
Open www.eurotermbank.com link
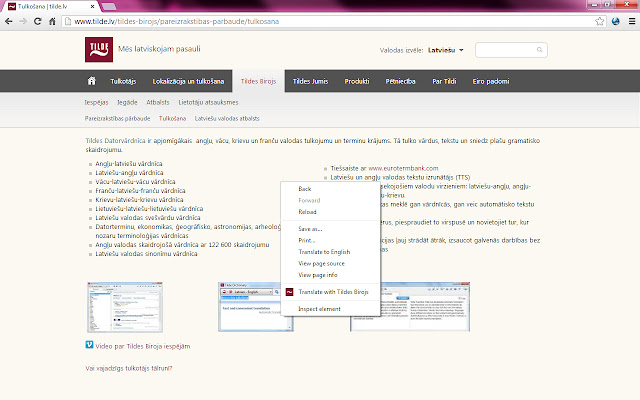403,168
